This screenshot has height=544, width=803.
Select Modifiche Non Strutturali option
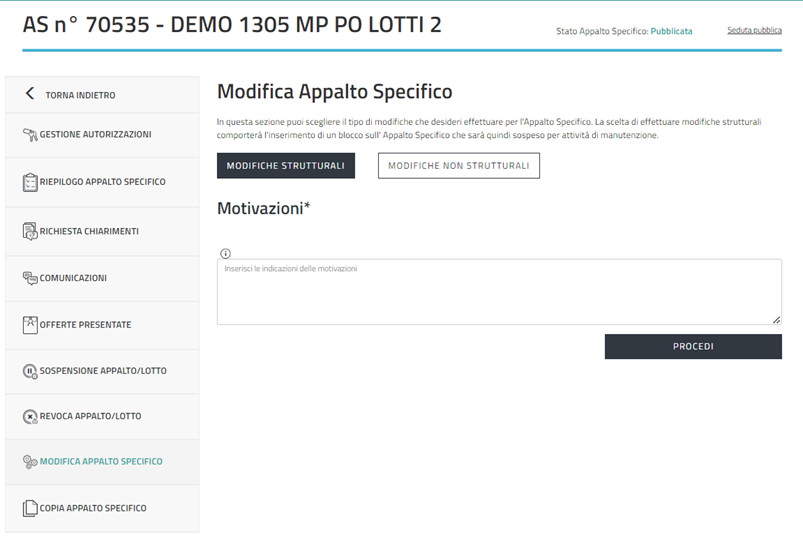tap(458, 166)
